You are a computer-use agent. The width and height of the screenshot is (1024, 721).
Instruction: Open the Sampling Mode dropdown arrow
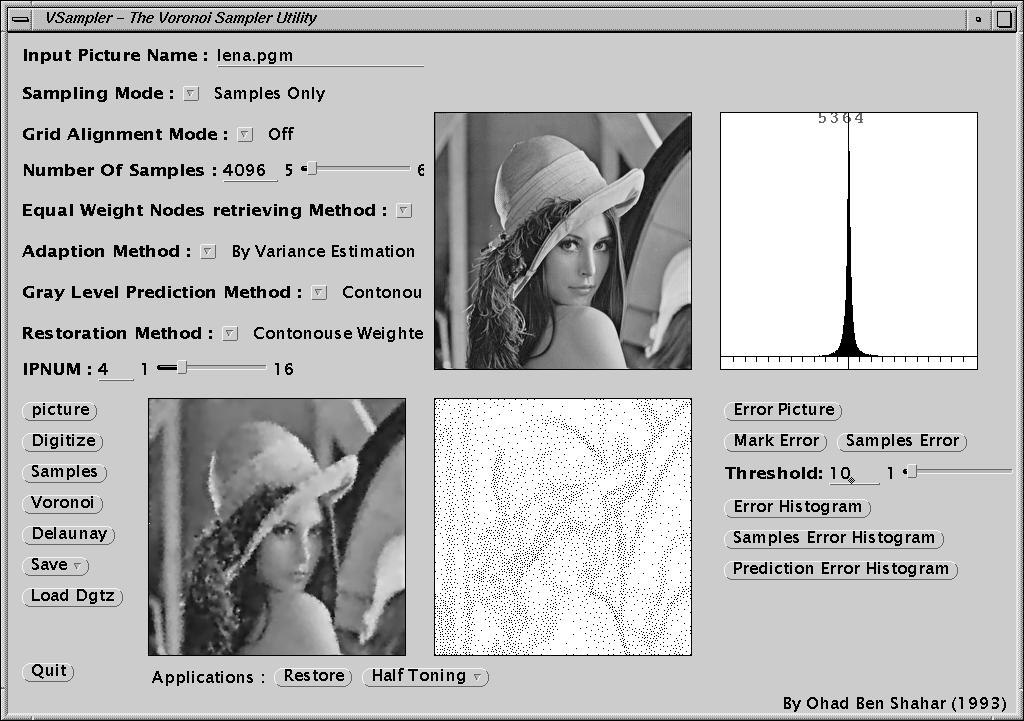point(191,94)
